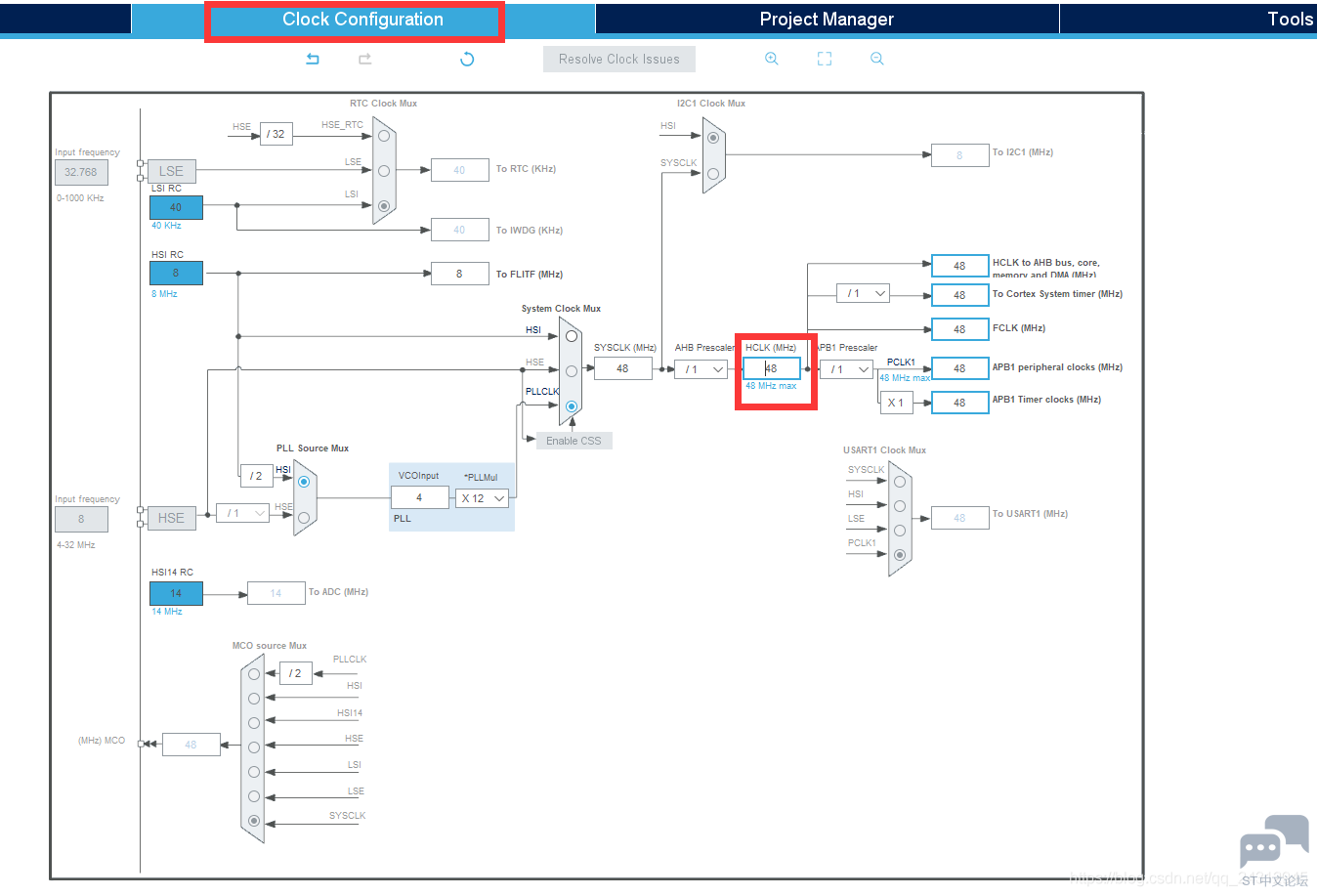The width and height of the screenshot is (1317, 896).
Task: Click the LSI RC 40 block
Action: click(x=176, y=207)
